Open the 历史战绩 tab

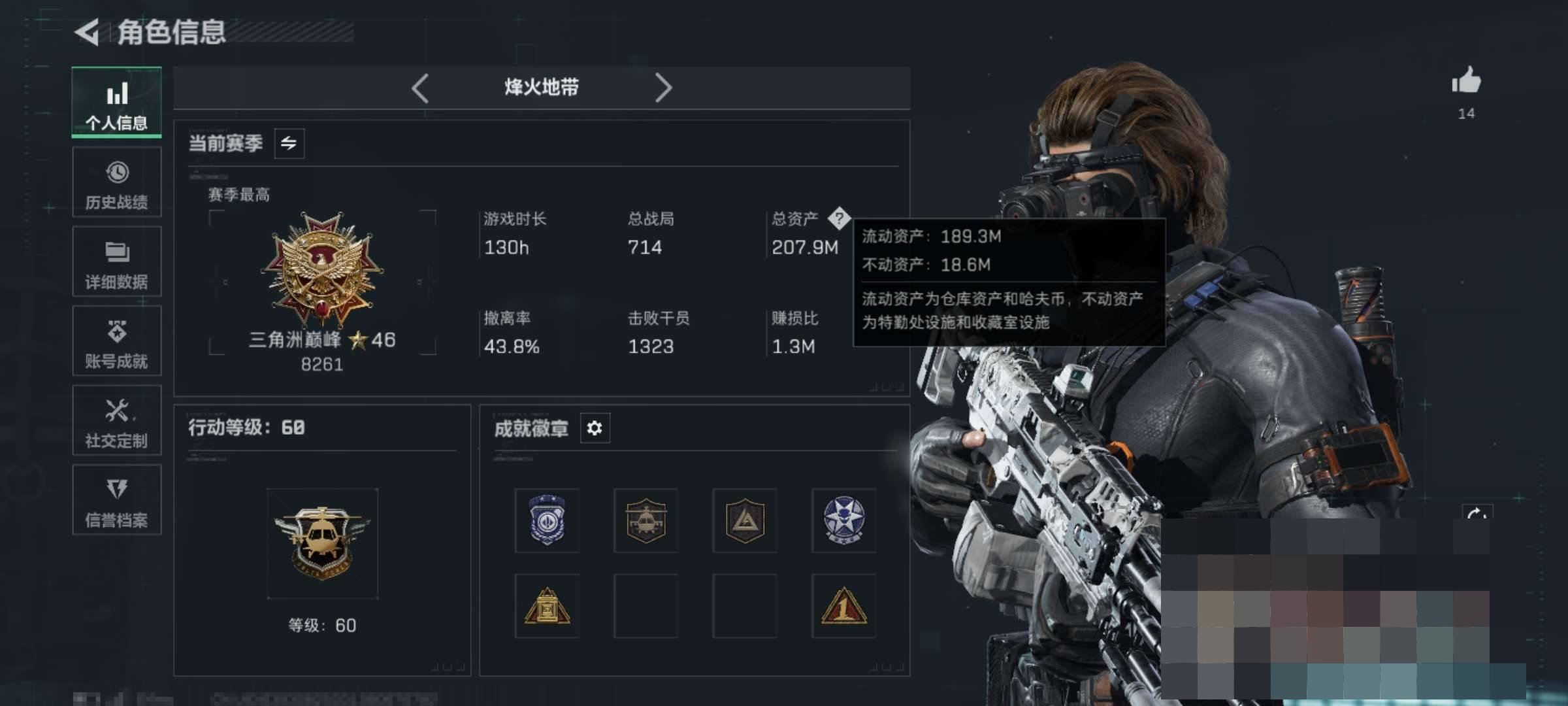[117, 182]
